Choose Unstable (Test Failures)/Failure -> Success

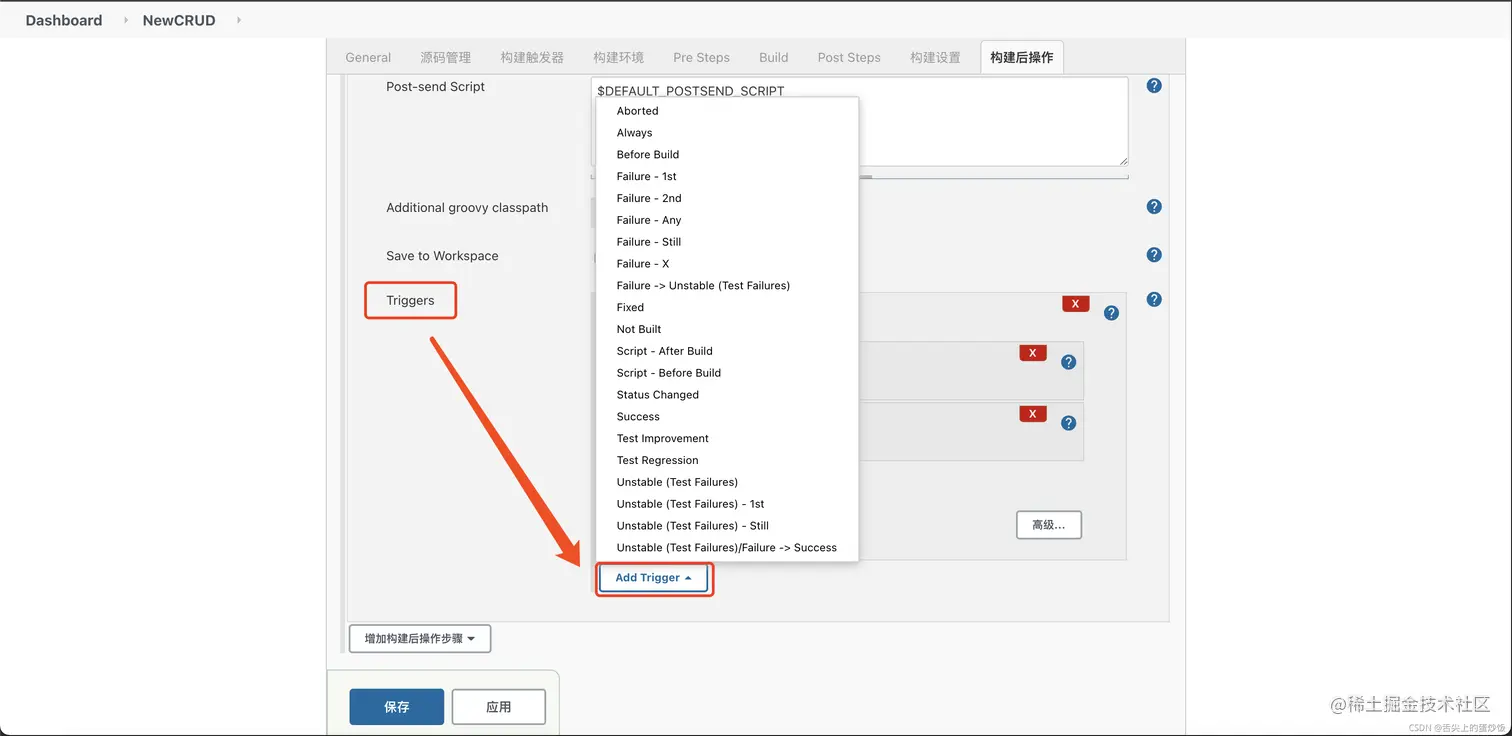pos(727,548)
